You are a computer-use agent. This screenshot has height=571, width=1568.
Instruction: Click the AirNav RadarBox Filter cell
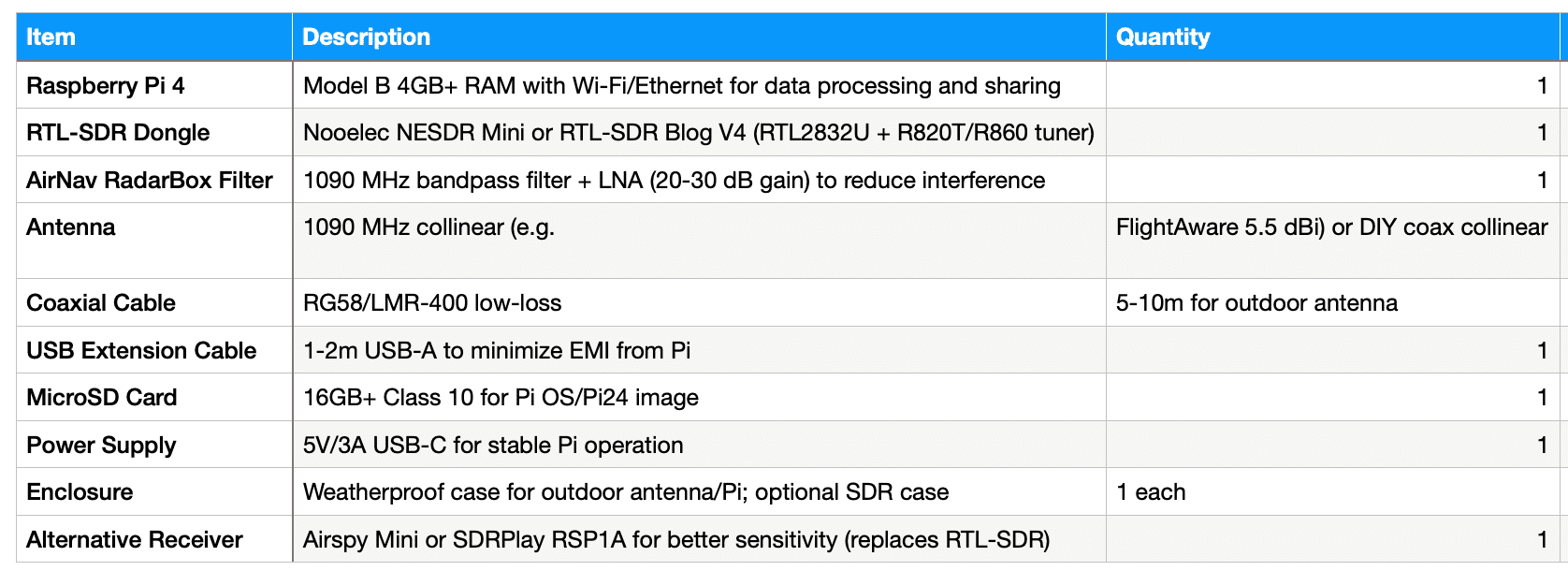pyautogui.click(x=150, y=181)
